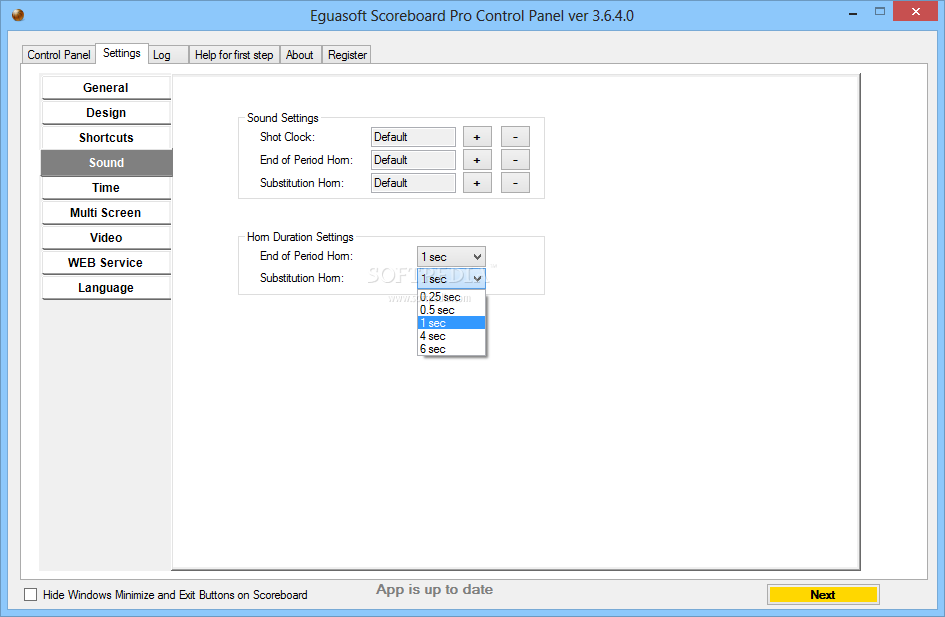Screen dimensions: 945x617
Task: Open General settings section
Action: 106,87
